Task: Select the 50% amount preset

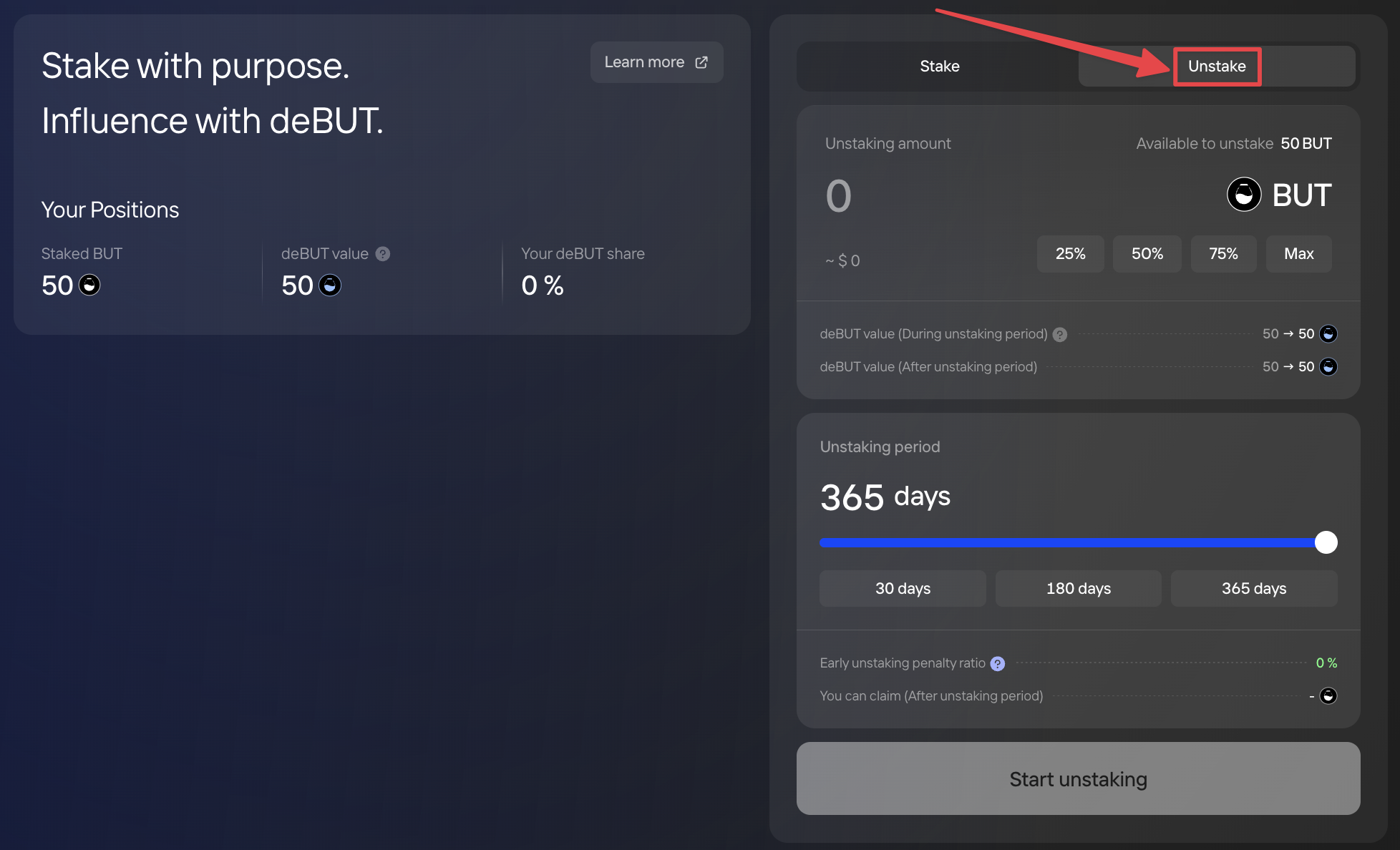Action: 1147,254
